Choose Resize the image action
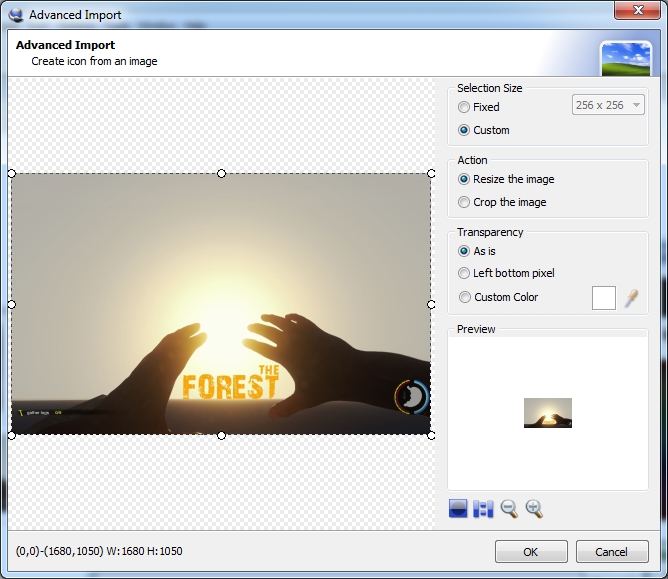 (464, 179)
